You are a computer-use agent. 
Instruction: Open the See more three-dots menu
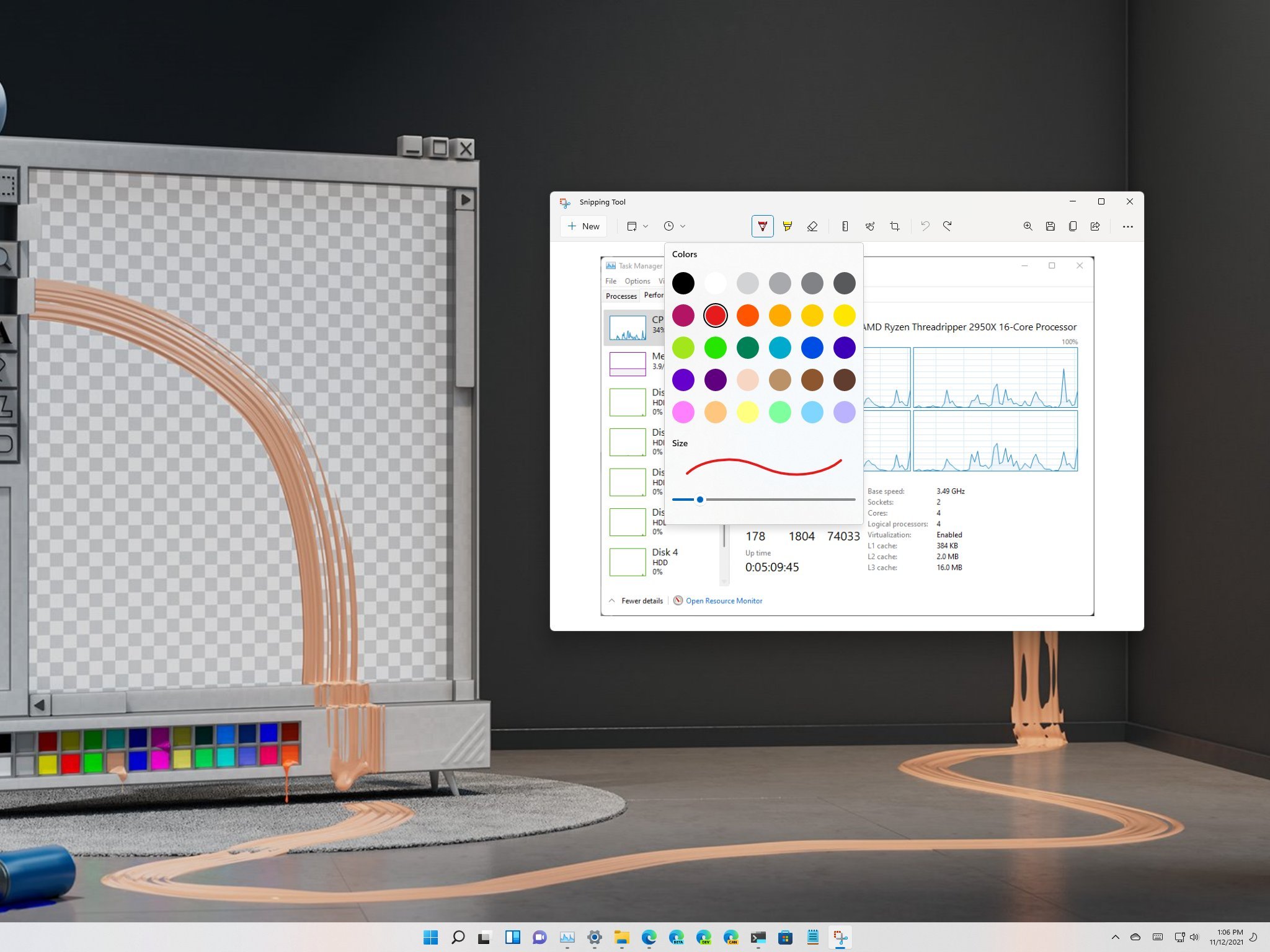[1127, 226]
